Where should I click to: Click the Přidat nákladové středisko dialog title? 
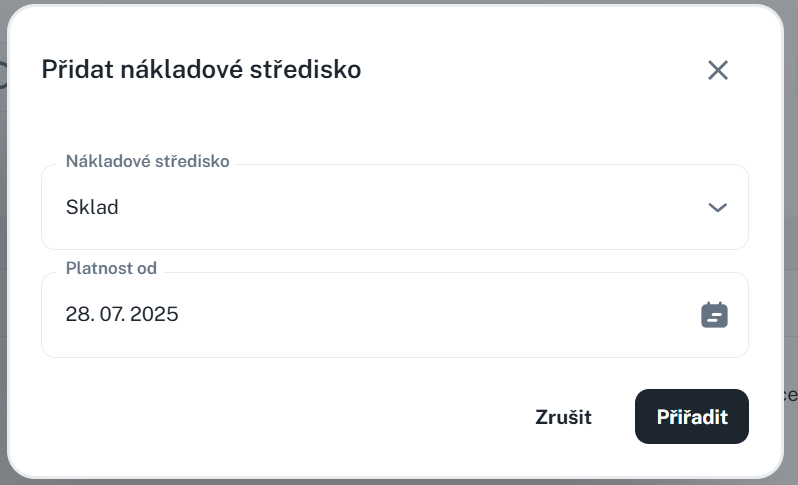[x=201, y=70]
